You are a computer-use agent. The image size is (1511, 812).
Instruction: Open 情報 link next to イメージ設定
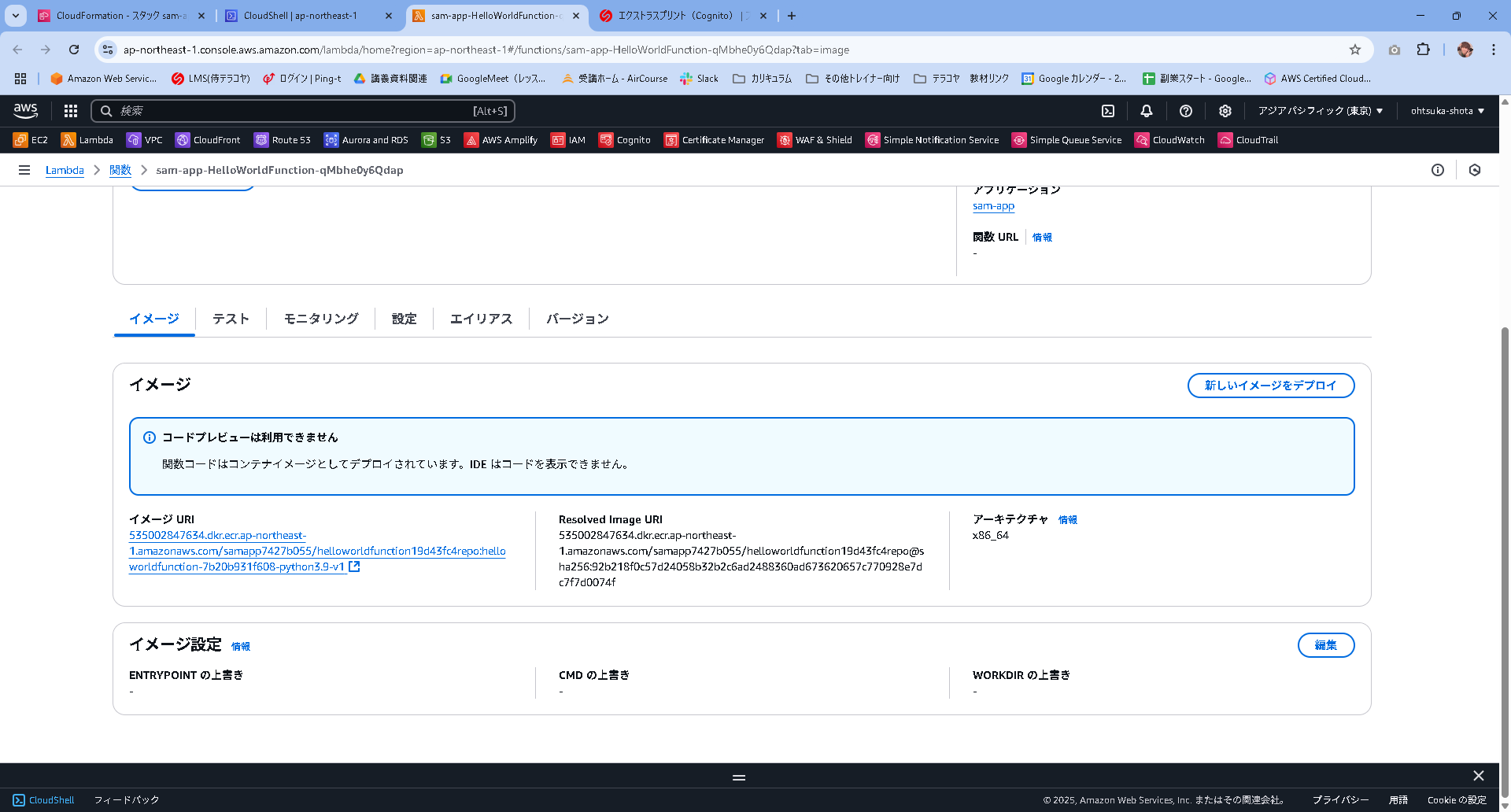coord(241,647)
